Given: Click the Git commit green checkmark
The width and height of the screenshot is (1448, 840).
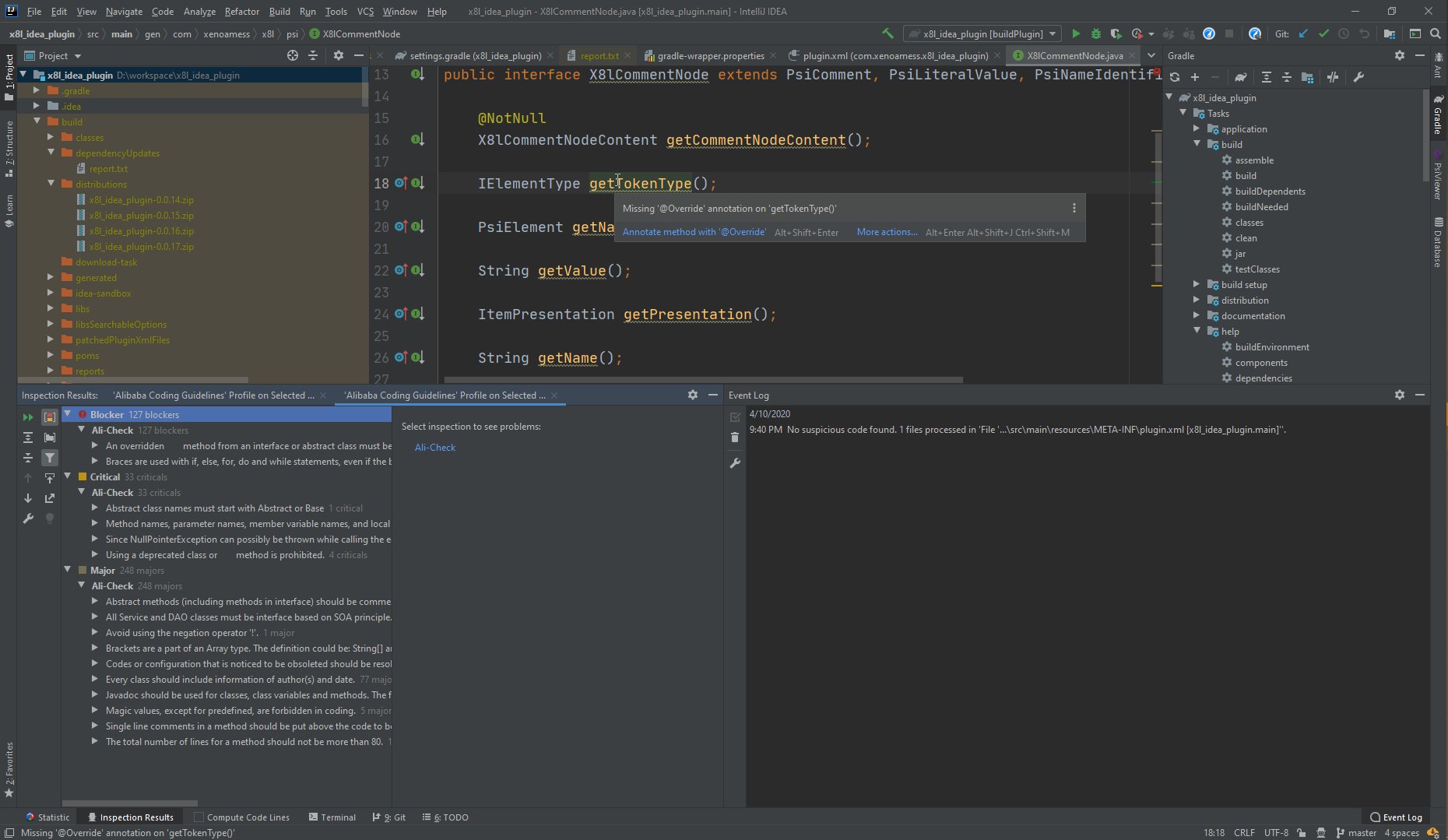Looking at the screenshot, I should [x=1323, y=33].
